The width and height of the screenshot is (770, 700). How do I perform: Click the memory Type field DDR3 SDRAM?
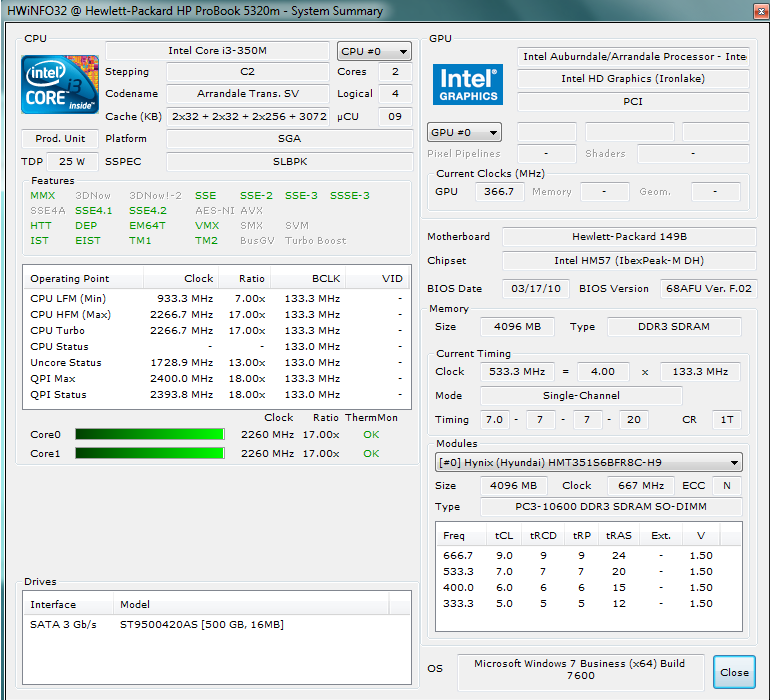pos(674,327)
